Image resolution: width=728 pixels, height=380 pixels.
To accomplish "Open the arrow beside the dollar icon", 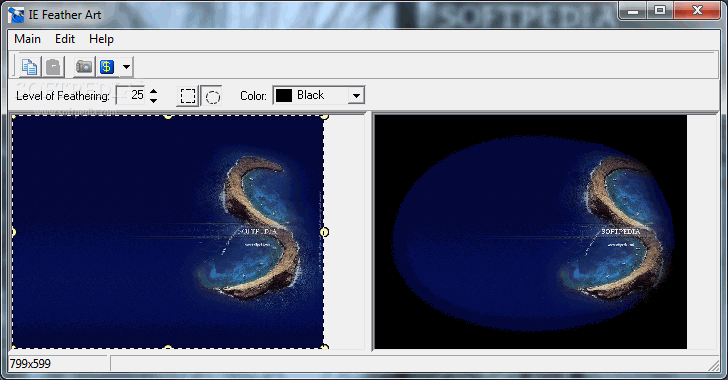I will [126, 67].
